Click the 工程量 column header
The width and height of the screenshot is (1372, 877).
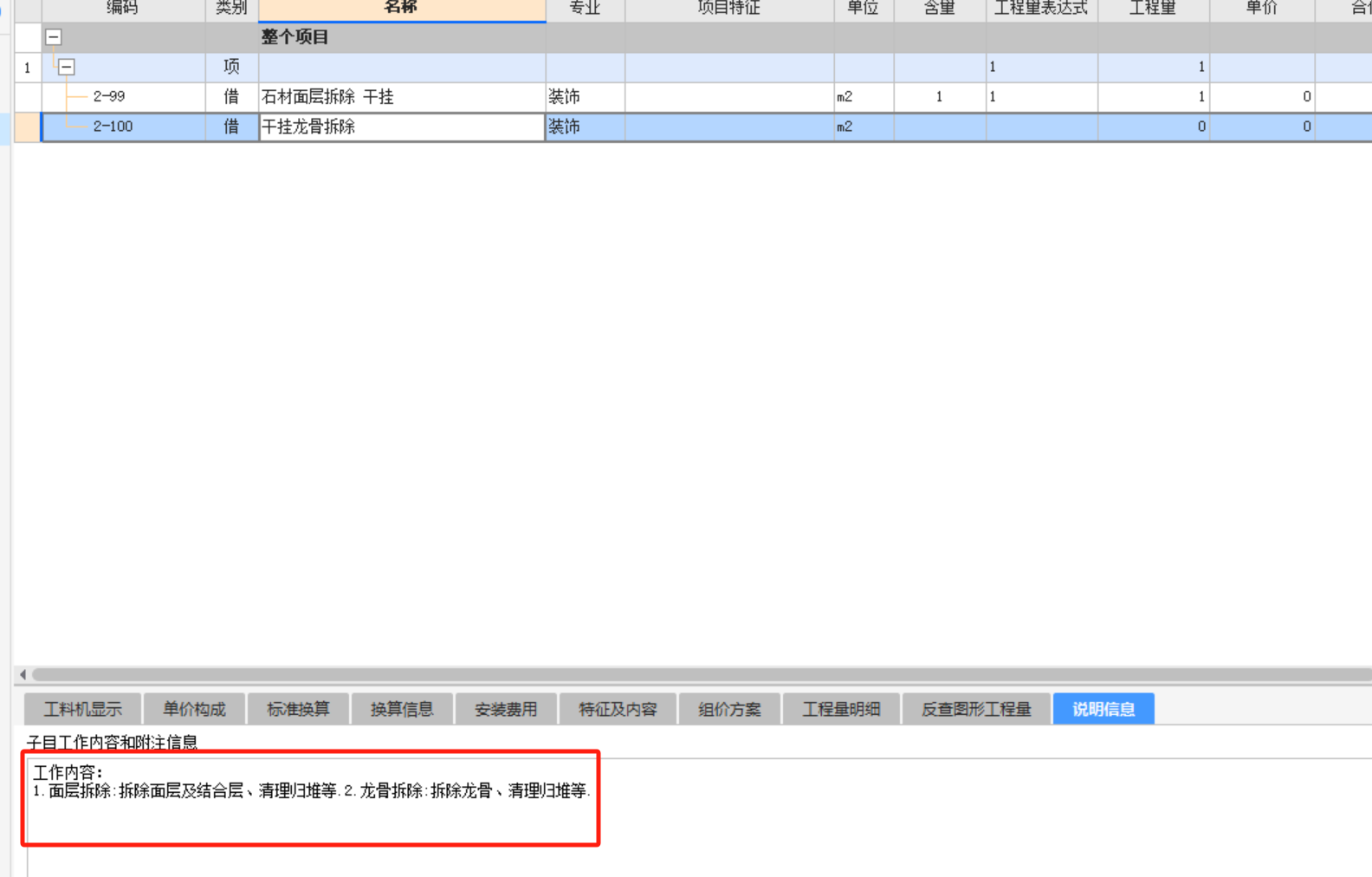coord(1154,9)
